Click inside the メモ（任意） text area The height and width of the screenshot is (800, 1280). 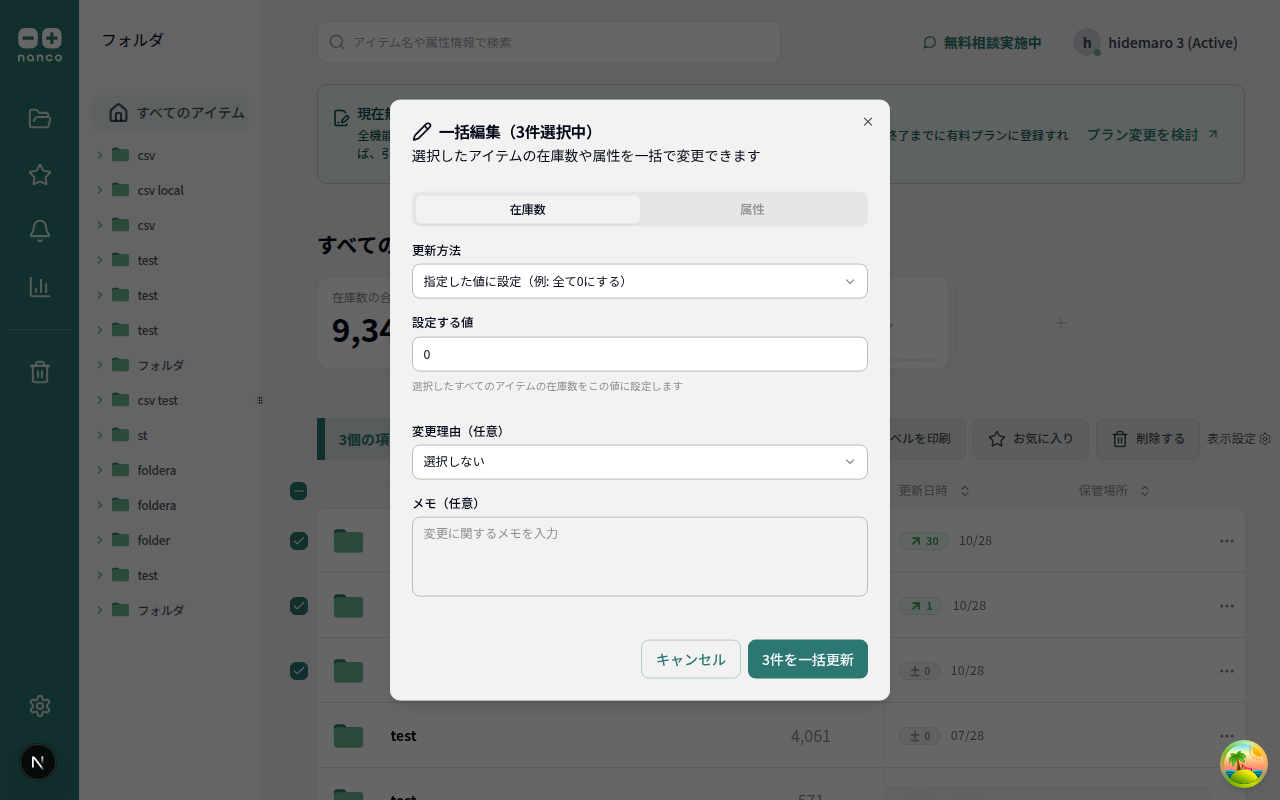640,556
